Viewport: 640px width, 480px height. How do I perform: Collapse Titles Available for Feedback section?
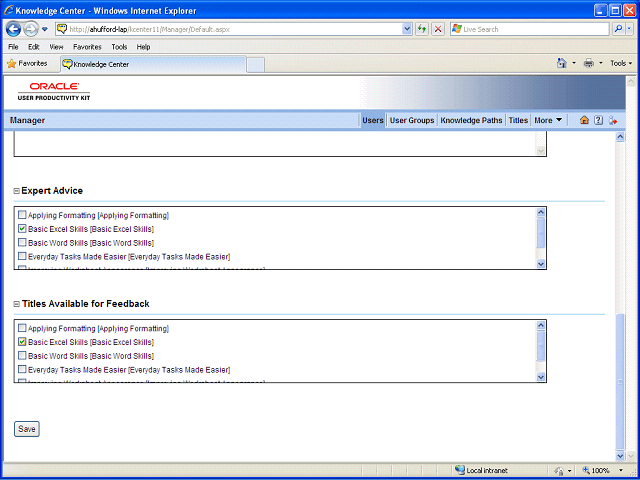point(17,304)
